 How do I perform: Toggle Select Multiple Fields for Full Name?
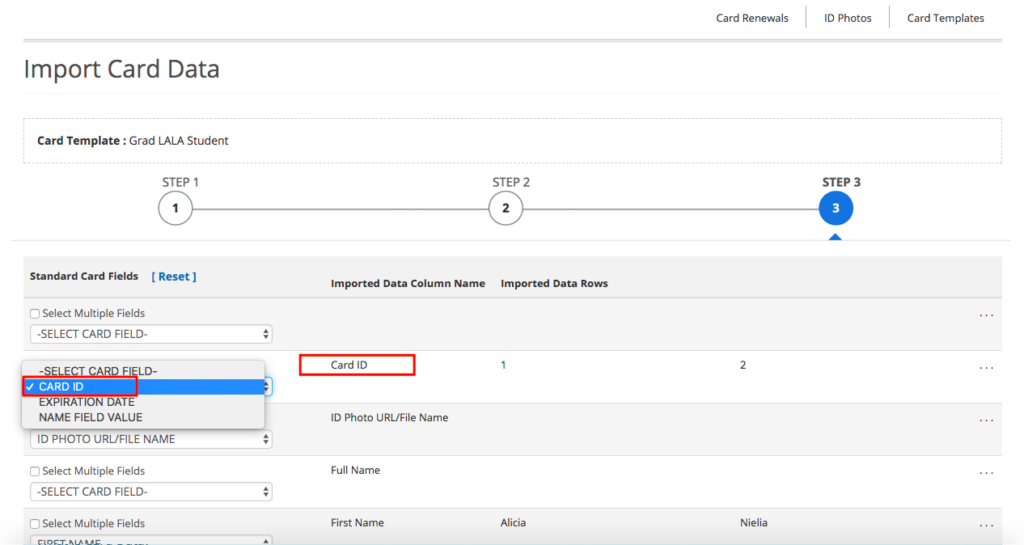35,471
